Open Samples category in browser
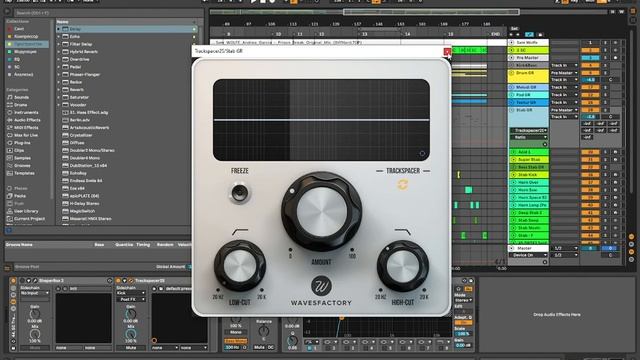 click(22, 158)
